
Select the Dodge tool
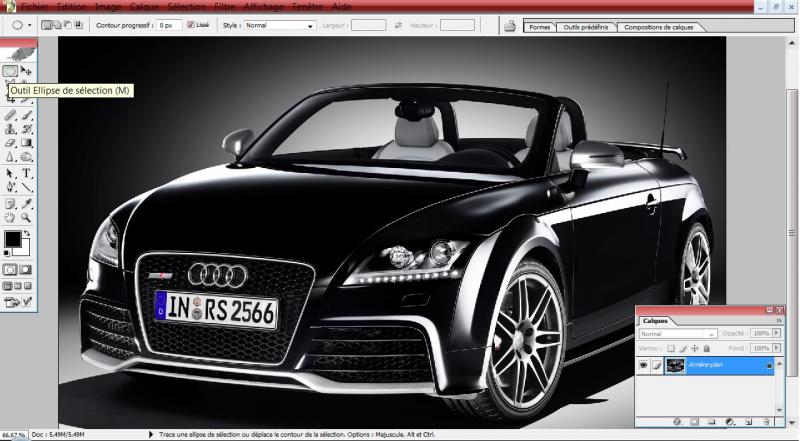(27, 157)
